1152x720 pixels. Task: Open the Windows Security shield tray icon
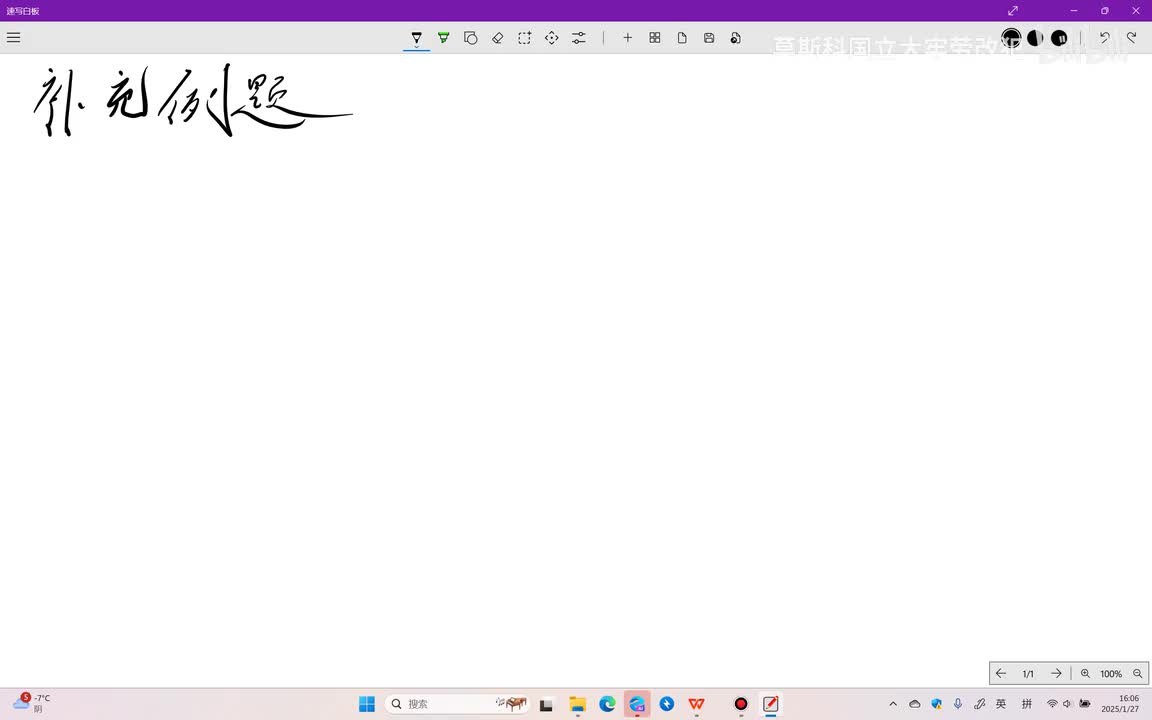[937, 704]
